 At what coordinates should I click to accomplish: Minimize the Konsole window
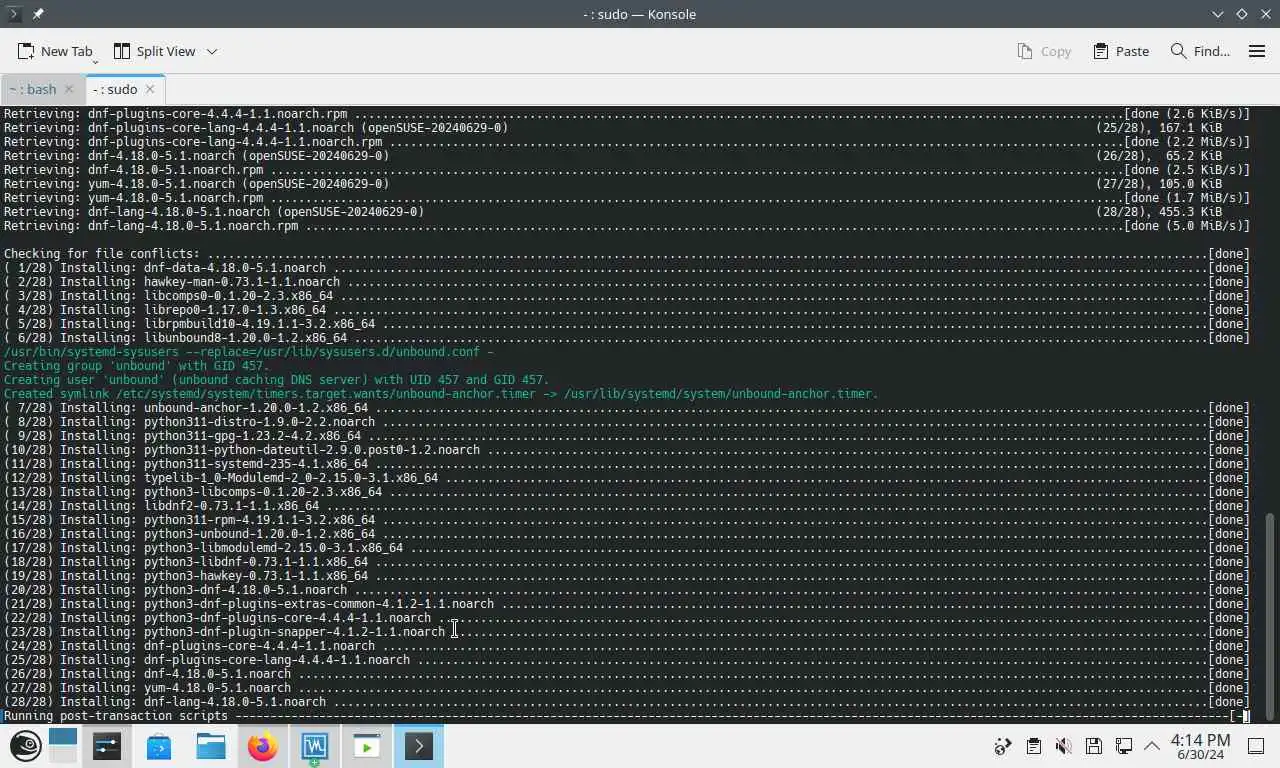1217,14
